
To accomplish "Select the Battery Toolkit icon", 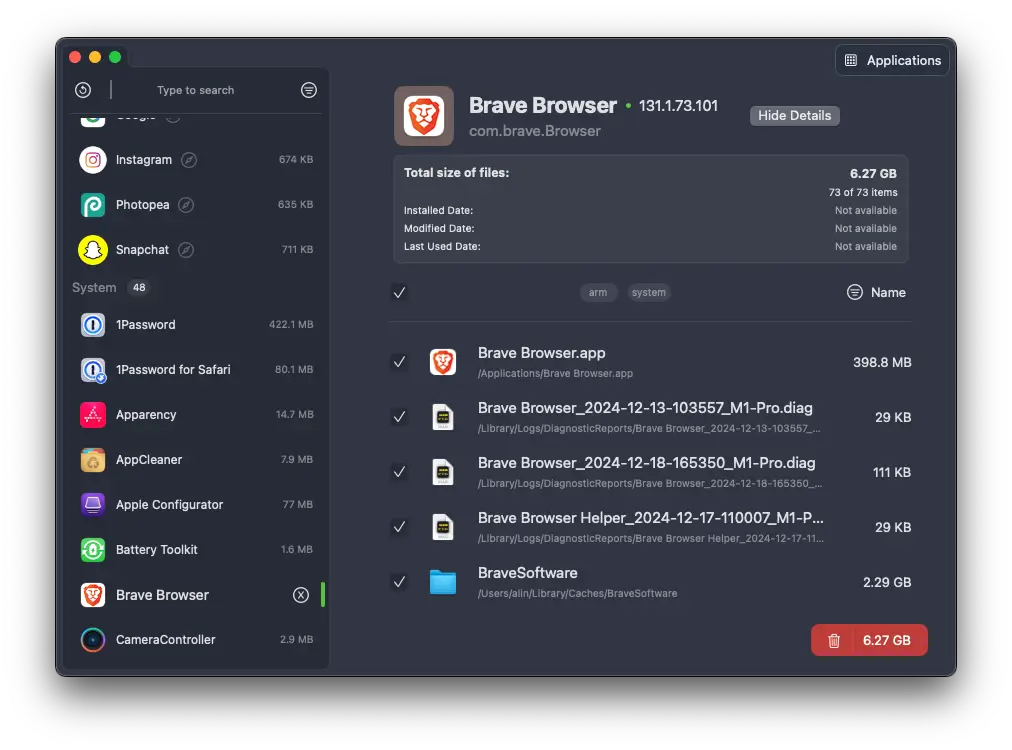I will (x=92, y=549).
